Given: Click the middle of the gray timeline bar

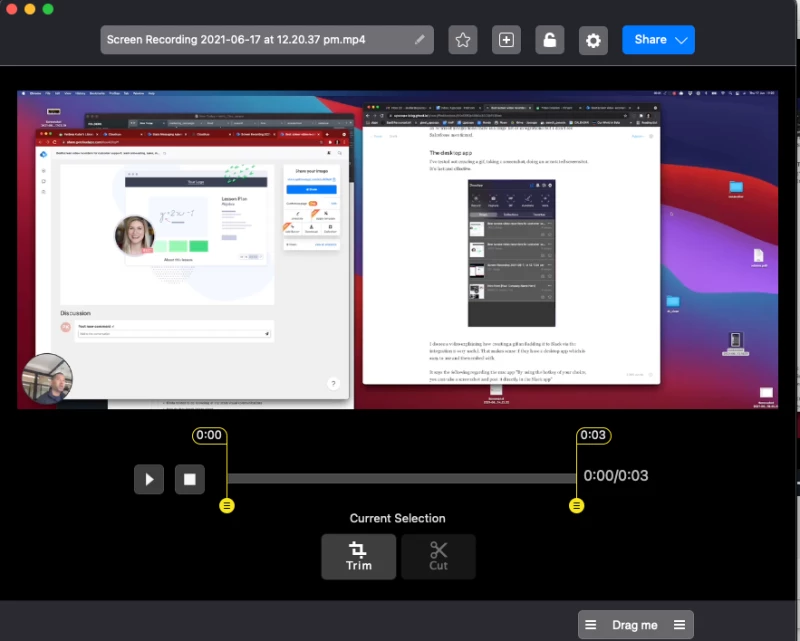Looking at the screenshot, I should (401, 479).
